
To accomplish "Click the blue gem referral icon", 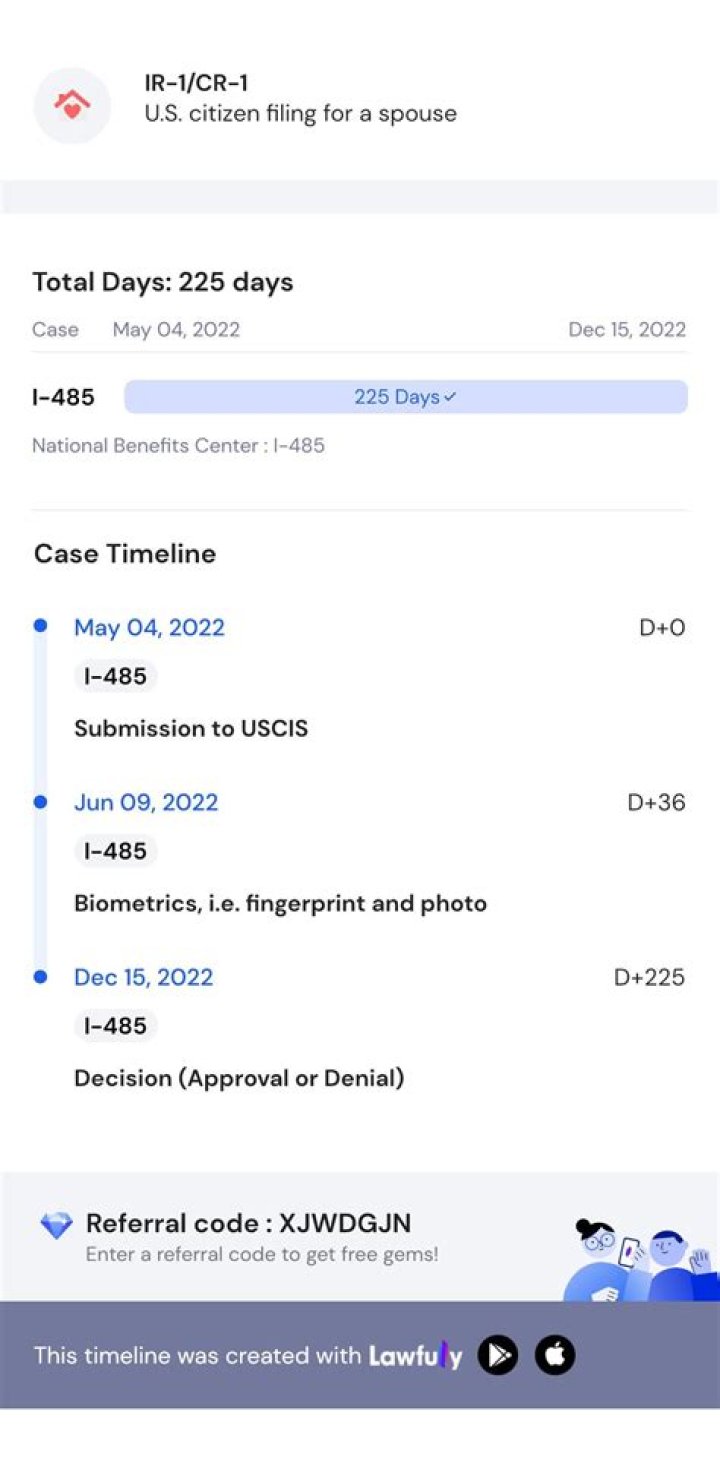I will 56,1225.
